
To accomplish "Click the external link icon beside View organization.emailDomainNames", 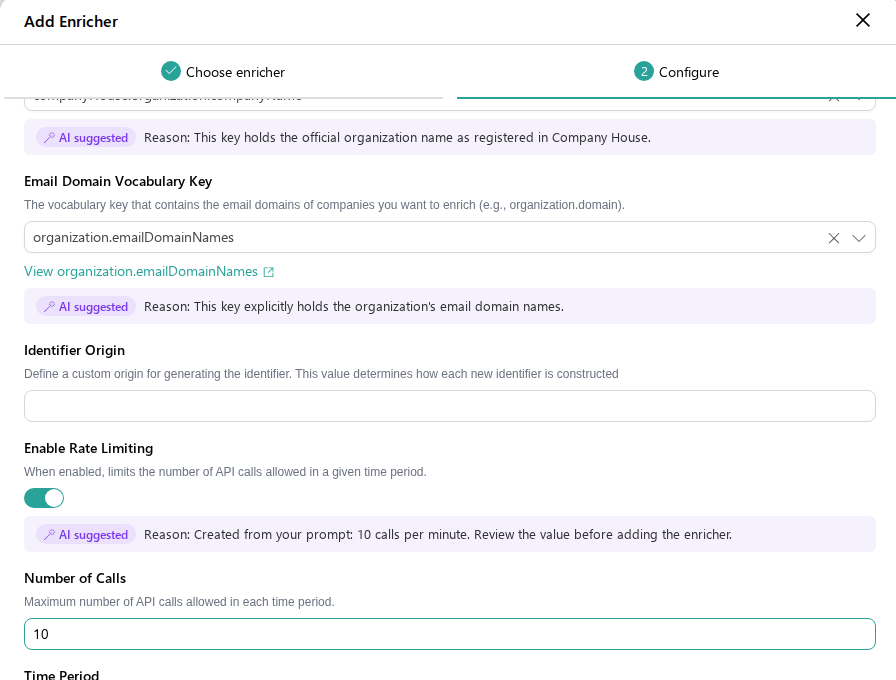I will 269,272.
